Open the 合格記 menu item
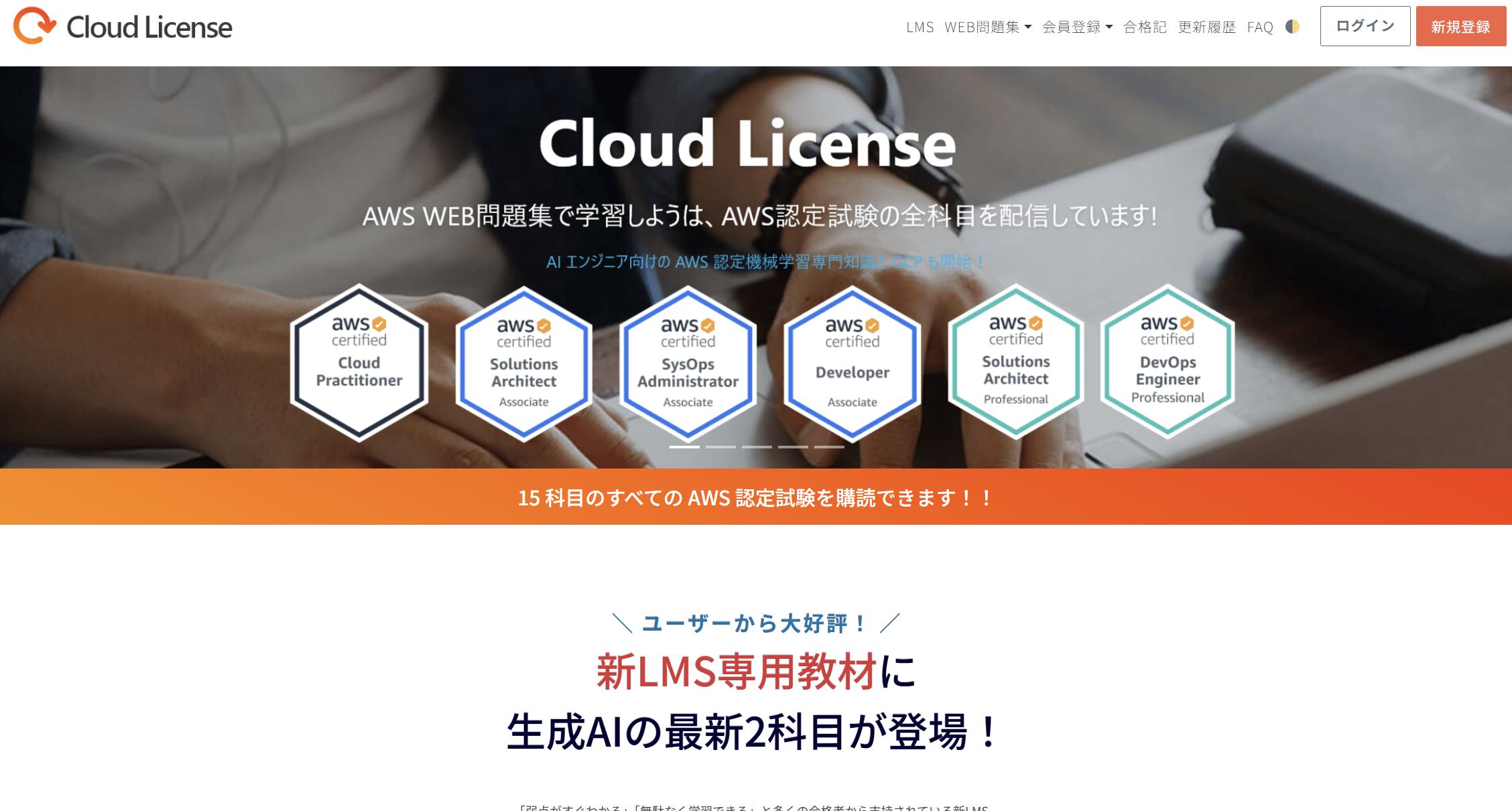 (x=1145, y=27)
